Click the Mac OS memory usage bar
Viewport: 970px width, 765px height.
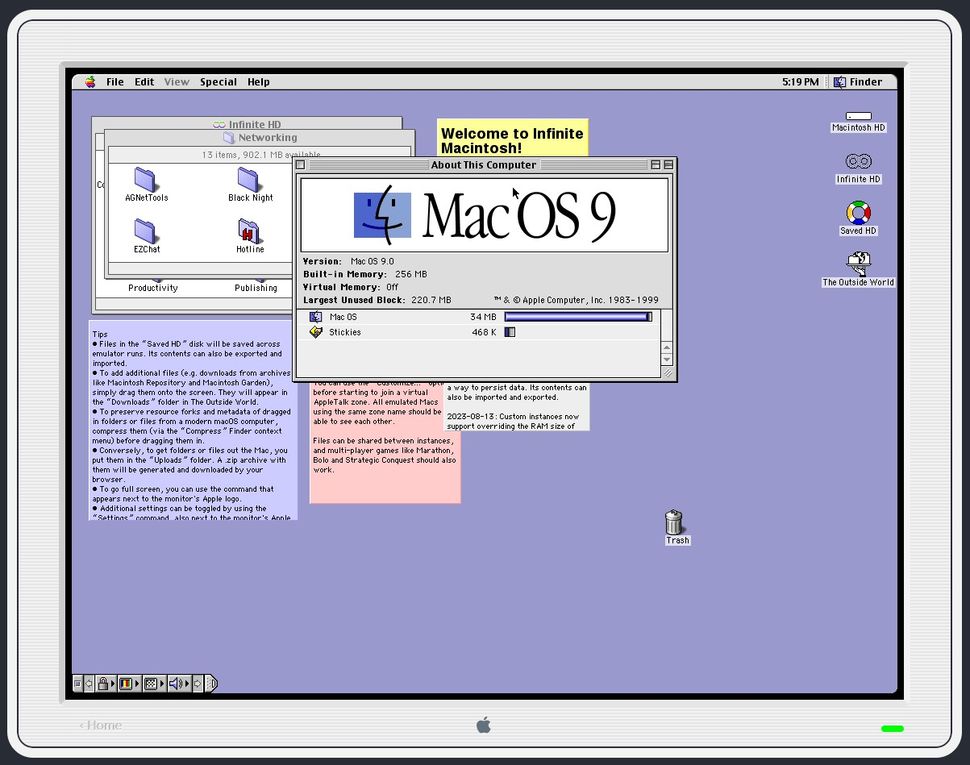(579, 316)
